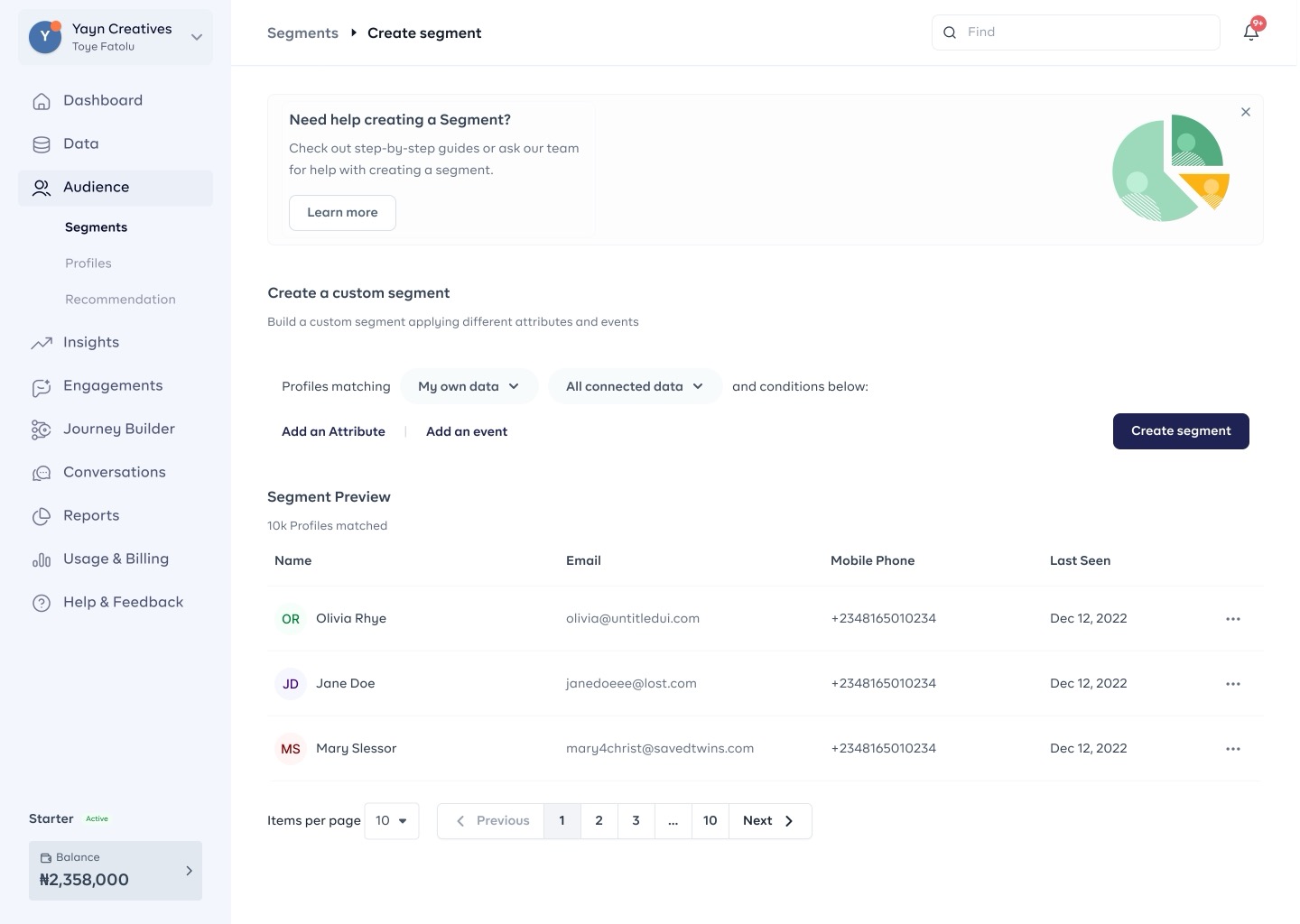Screen dimensions: 1300x924
Task: Open the Journey Builder menu label
Action: pos(119,430)
